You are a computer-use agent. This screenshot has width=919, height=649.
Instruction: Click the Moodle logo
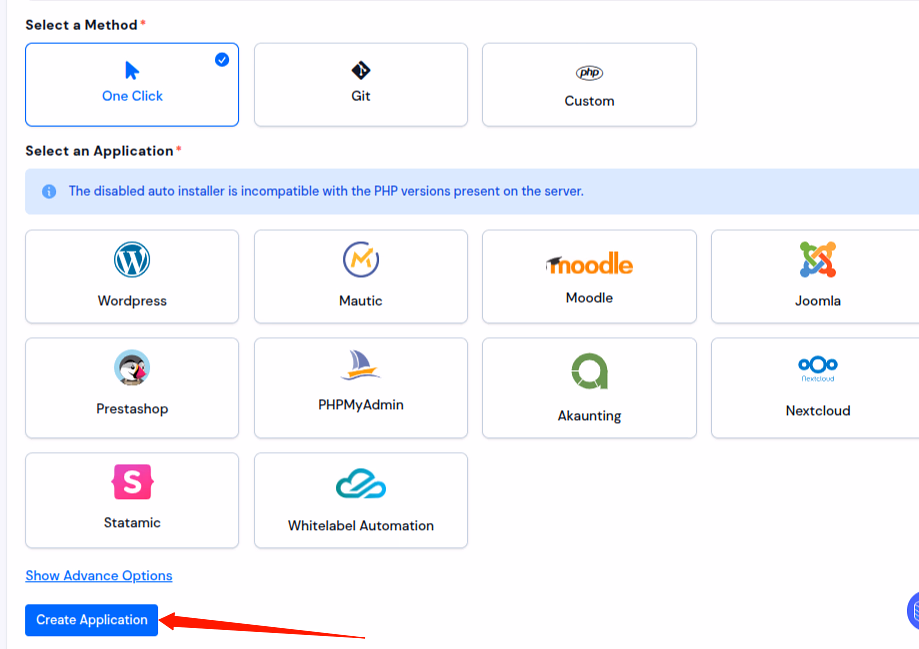589,264
